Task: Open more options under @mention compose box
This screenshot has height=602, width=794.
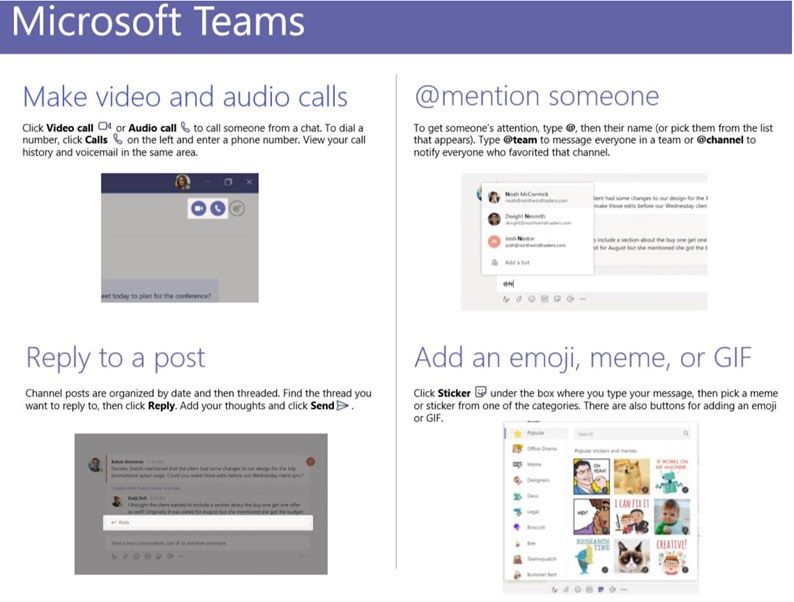Action: pos(583,299)
